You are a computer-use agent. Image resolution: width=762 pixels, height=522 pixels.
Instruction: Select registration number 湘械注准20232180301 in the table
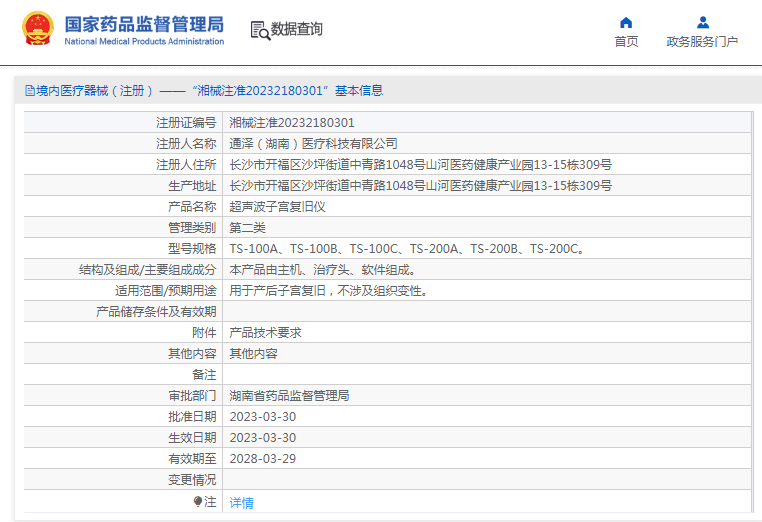click(292, 123)
